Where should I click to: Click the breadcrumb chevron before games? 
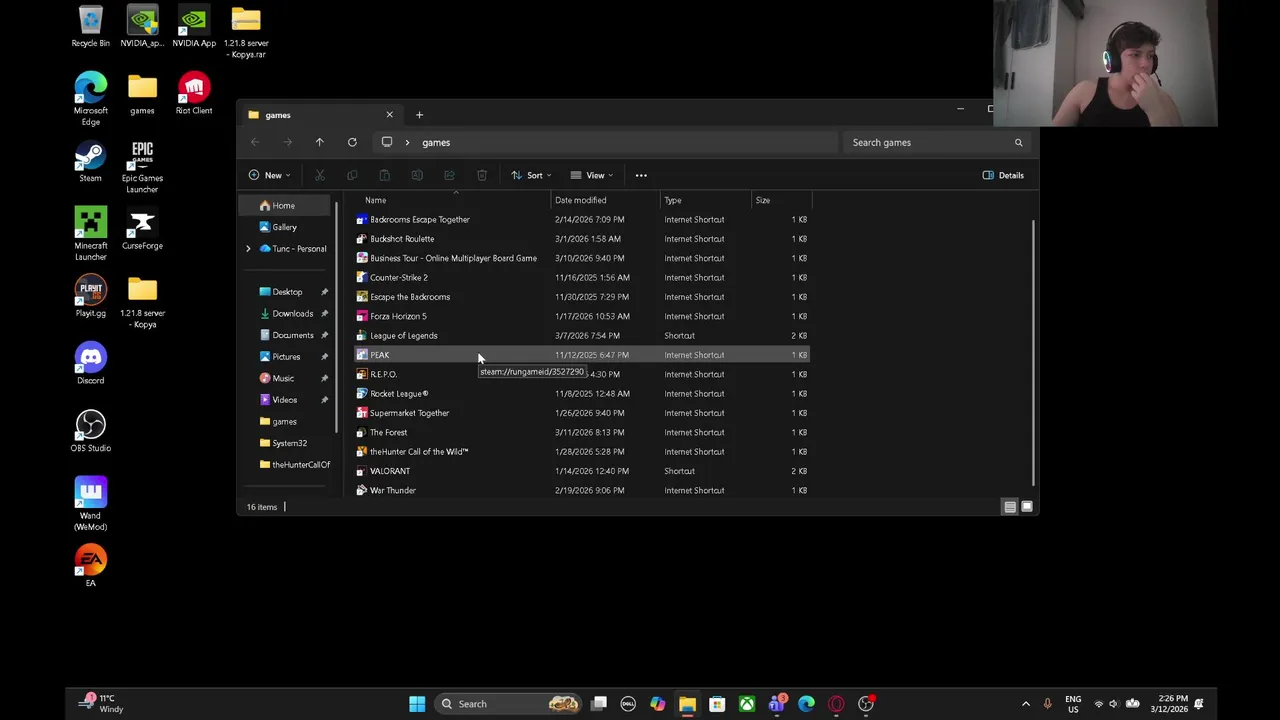[x=407, y=142]
